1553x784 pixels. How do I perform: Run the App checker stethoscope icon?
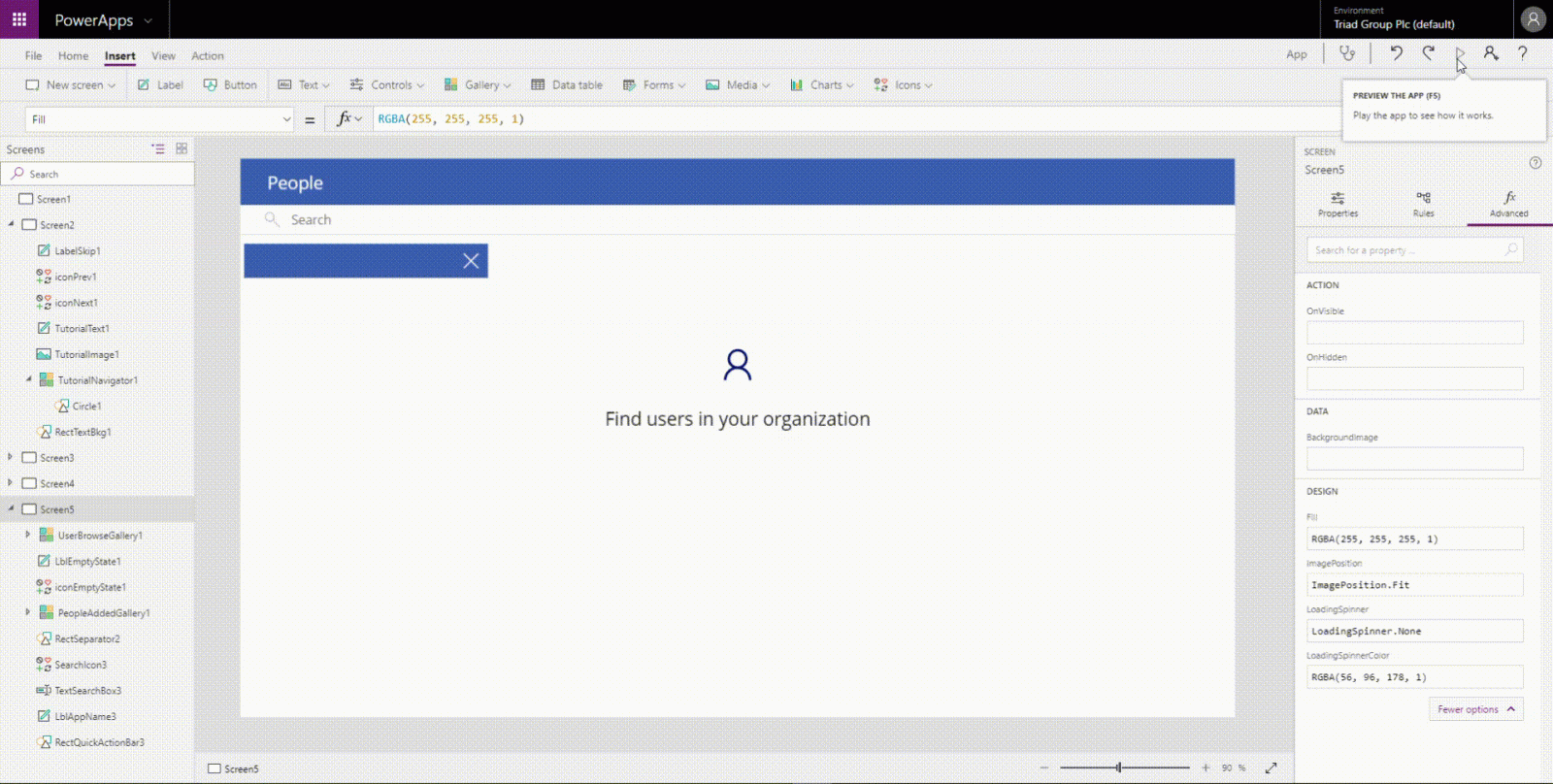pos(1347,54)
